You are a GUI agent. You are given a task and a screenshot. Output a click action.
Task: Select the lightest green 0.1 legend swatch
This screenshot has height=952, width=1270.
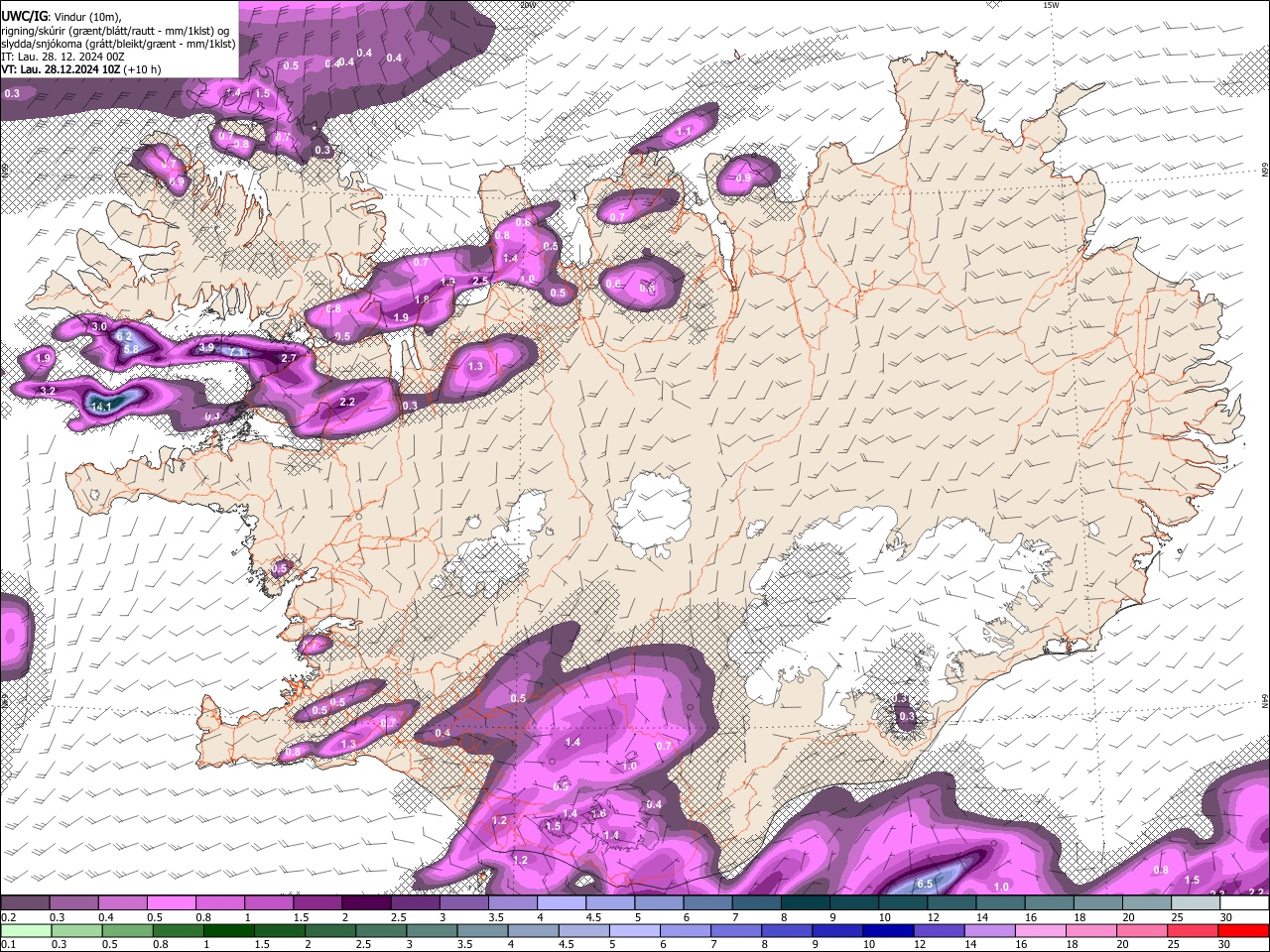point(25,931)
